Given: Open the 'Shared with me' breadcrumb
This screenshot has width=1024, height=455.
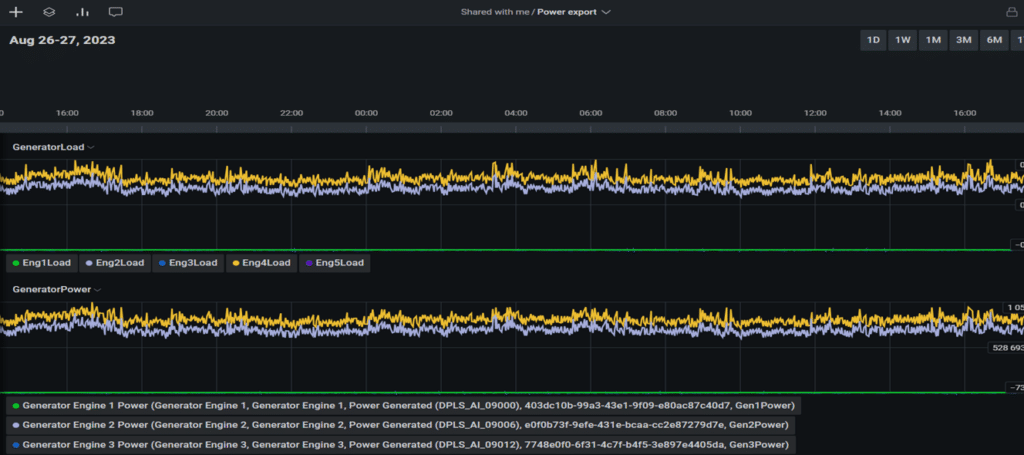Looking at the screenshot, I should coord(494,12).
